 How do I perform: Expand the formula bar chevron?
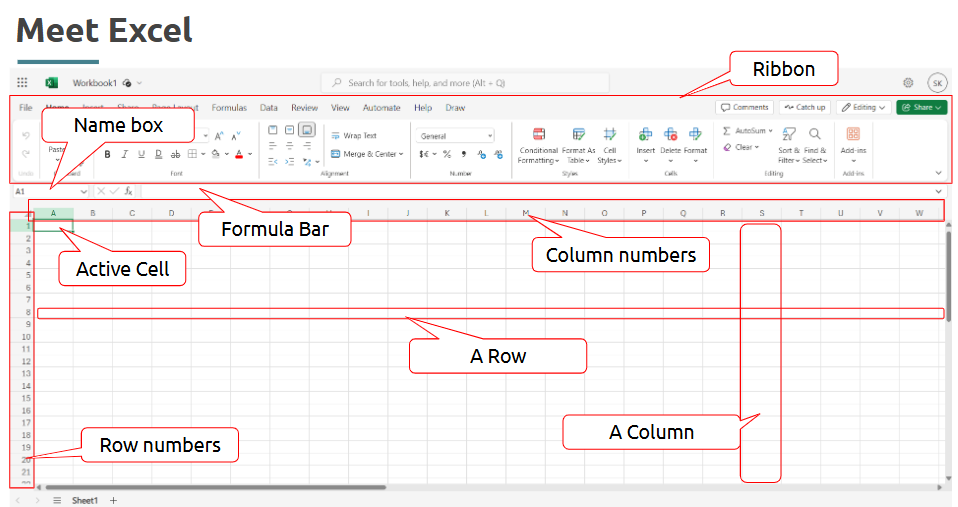tap(938, 191)
